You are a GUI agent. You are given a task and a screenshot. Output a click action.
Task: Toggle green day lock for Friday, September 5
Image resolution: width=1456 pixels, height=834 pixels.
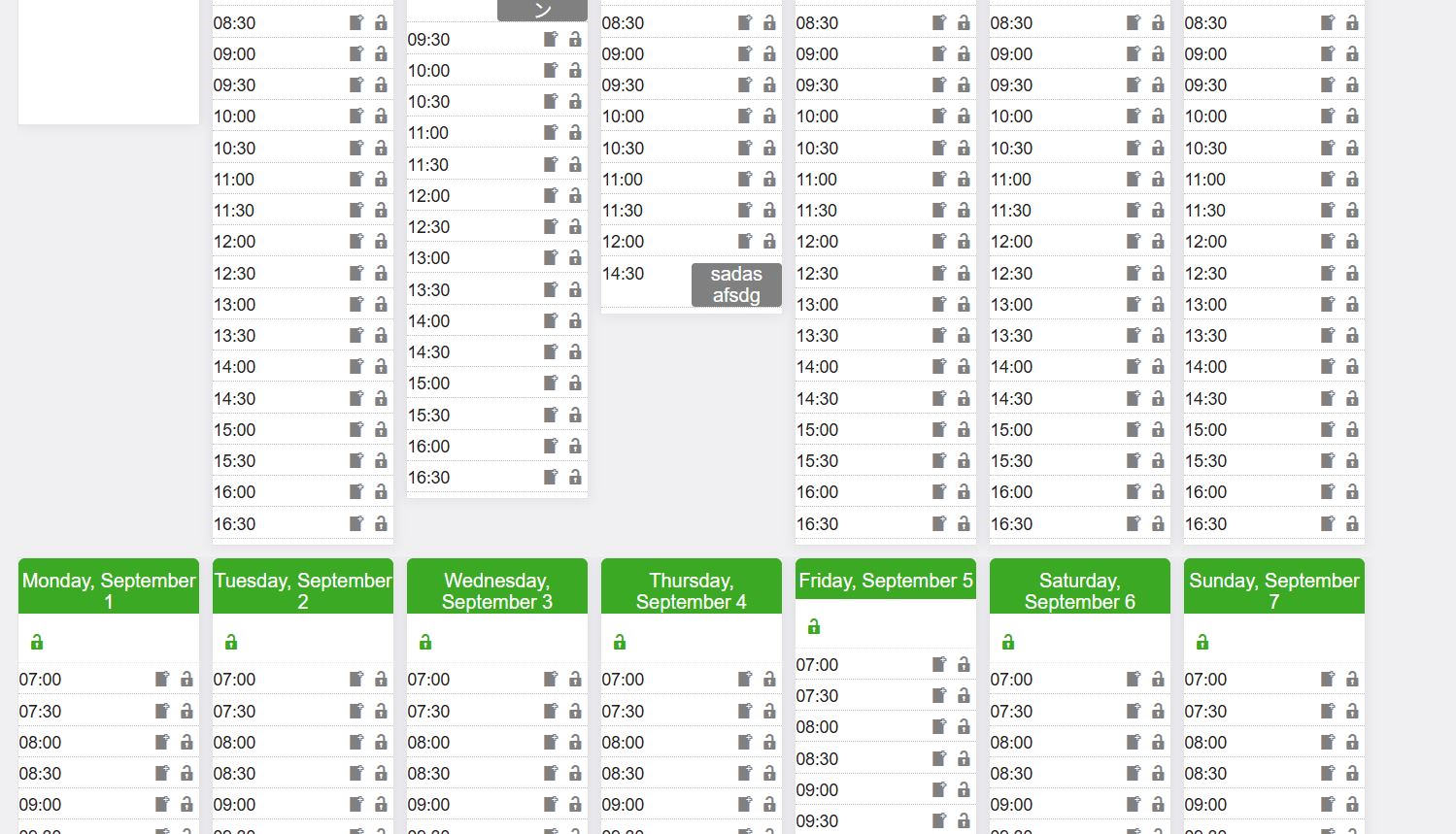(814, 627)
